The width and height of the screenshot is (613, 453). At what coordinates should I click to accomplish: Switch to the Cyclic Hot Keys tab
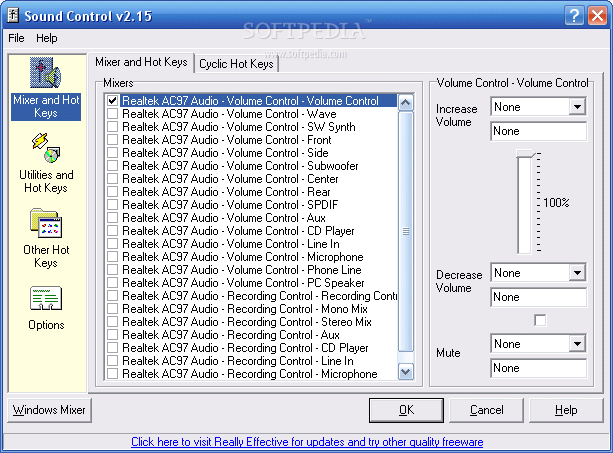[236, 64]
